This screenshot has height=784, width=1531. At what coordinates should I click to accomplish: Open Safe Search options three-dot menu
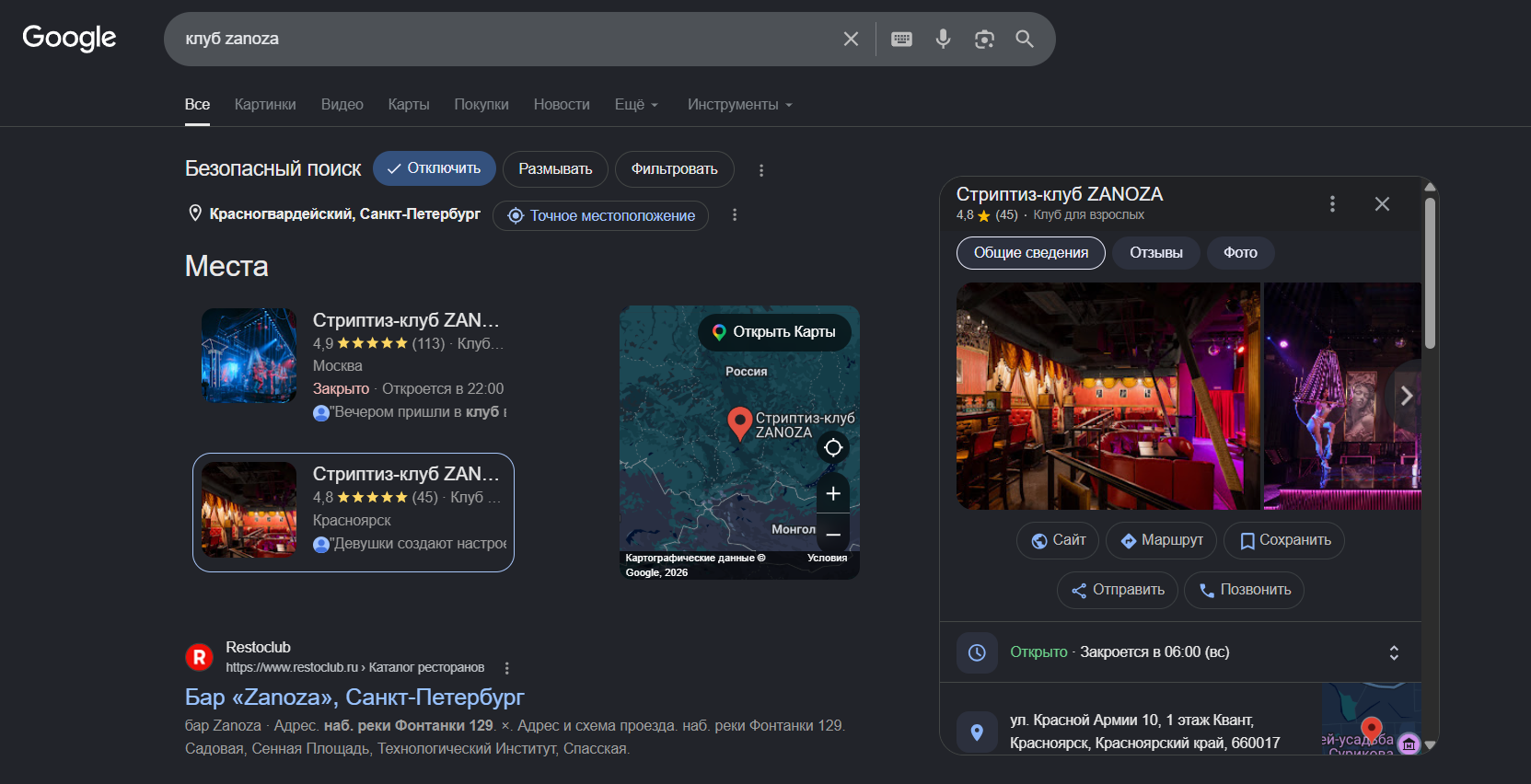(x=760, y=170)
